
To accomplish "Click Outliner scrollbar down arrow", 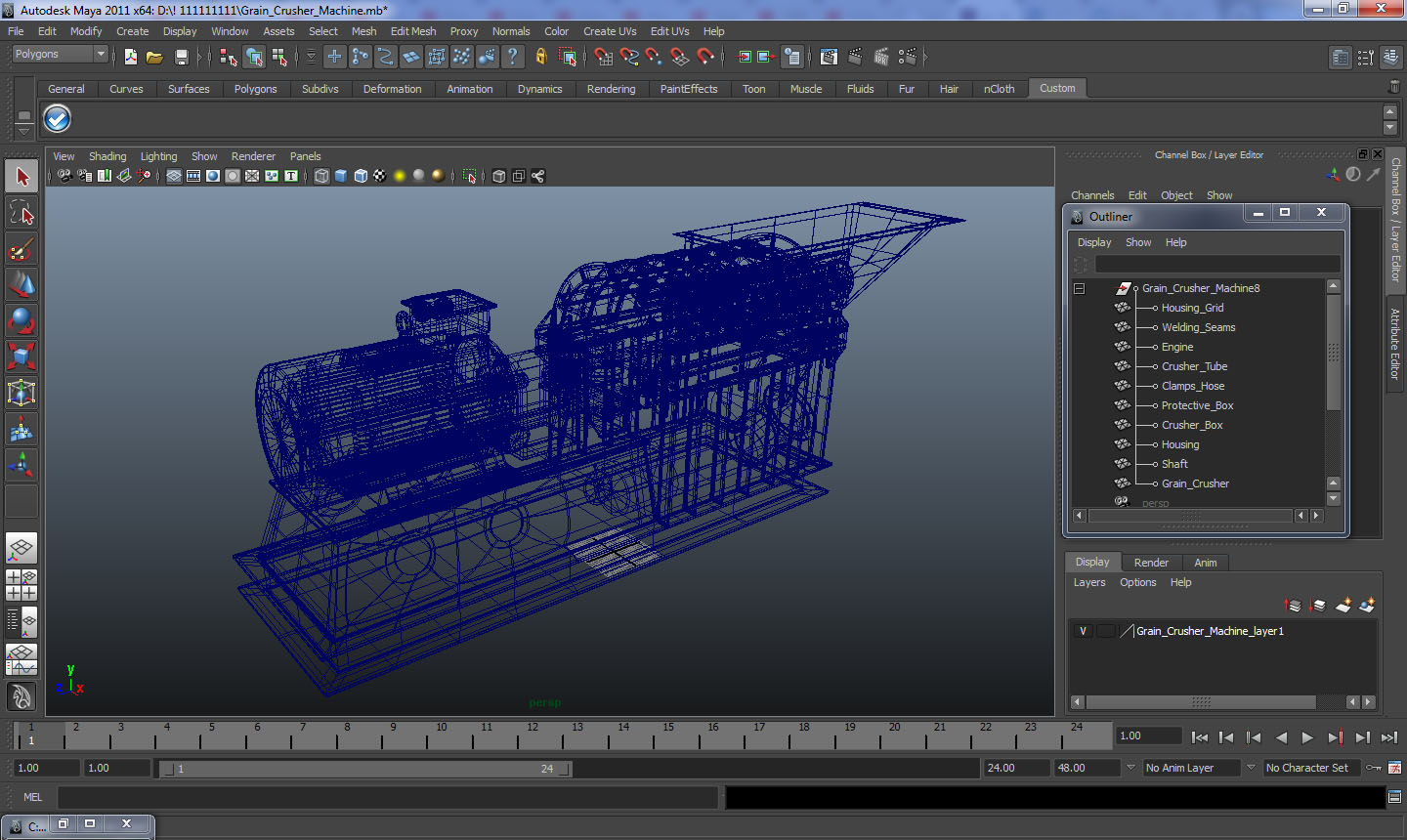I will (1334, 498).
